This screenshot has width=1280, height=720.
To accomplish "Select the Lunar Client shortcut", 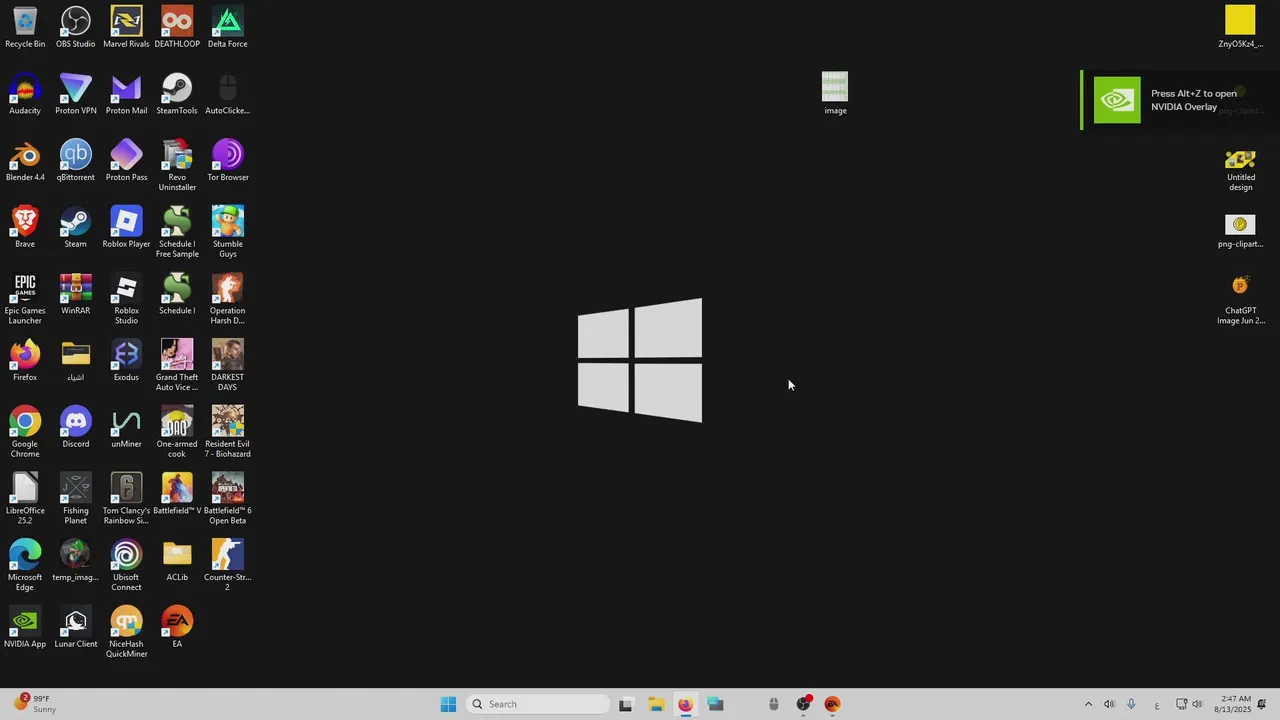I will [x=76, y=627].
